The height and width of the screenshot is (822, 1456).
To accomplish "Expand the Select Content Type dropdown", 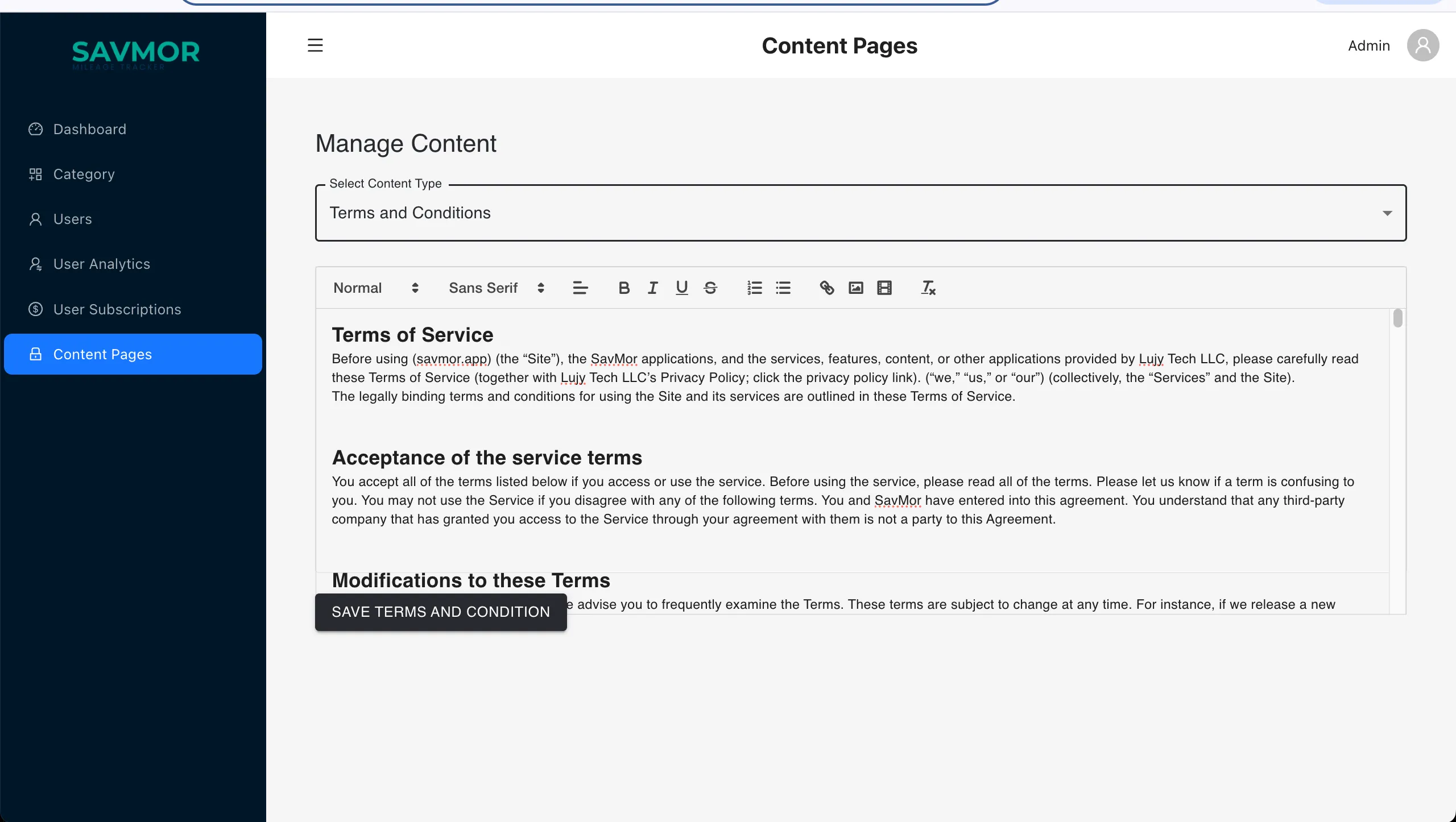I will [861, 213].
